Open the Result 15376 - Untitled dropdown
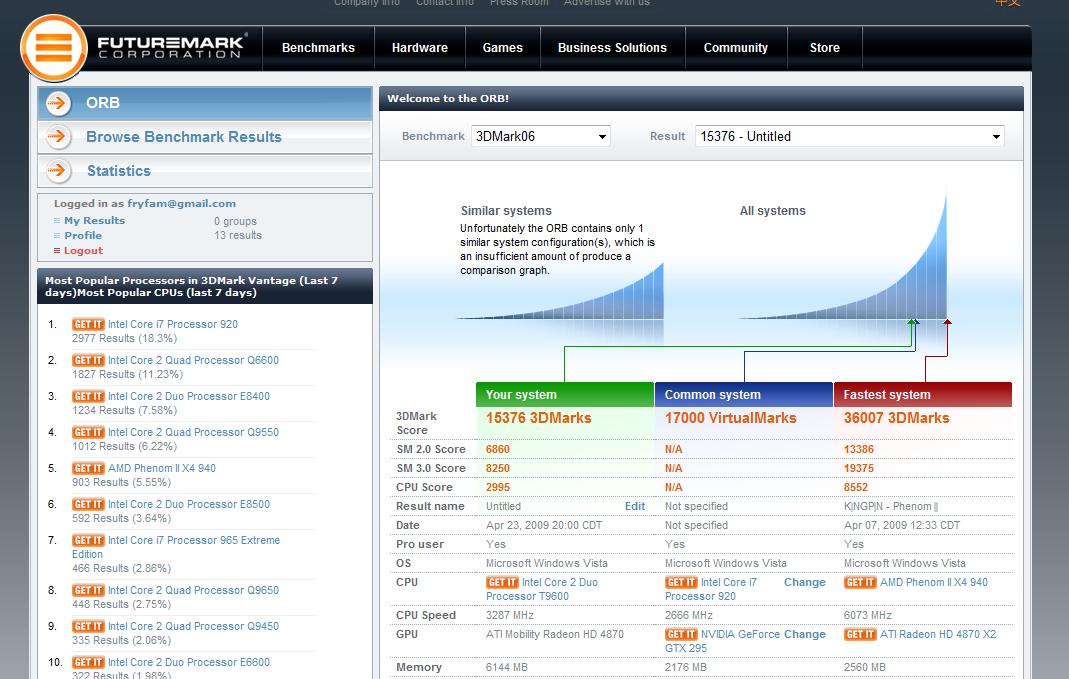1069x679 pixels. click(x=849, y=136)
